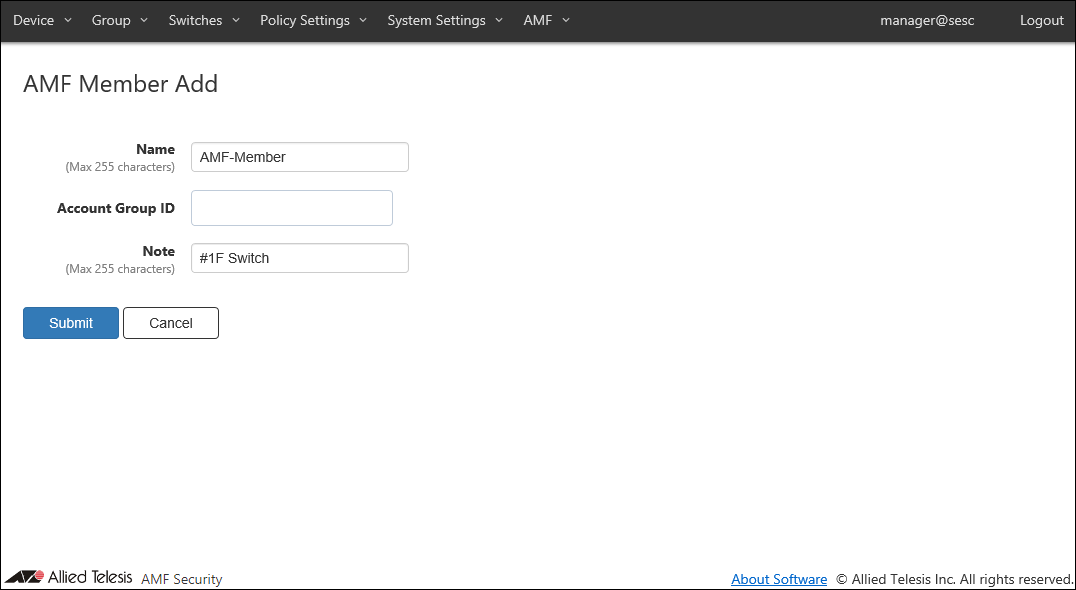Open the Device menu
This screenshot has width=1076, height=590.
coord(34,20)
